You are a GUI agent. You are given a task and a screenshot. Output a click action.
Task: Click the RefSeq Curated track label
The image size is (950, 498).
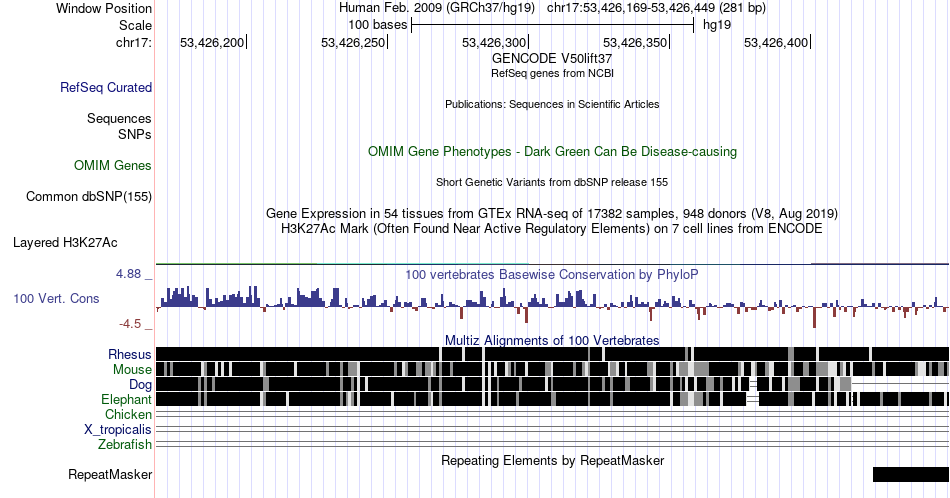[x=106, y=87]
